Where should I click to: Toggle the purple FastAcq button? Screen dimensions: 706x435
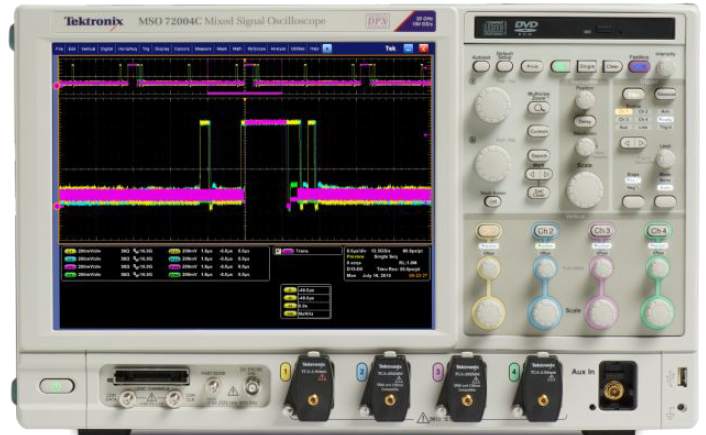coord(639,67)
